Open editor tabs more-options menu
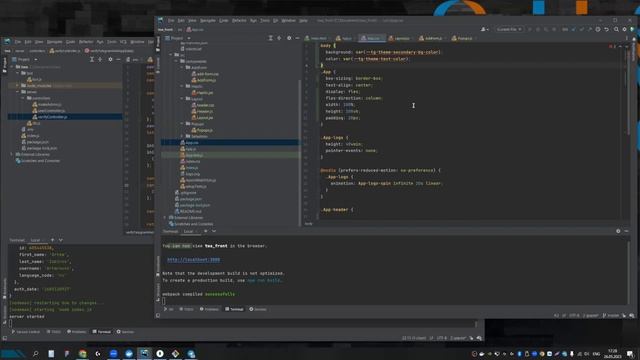The image size is (640, 360). coord(627,38)
